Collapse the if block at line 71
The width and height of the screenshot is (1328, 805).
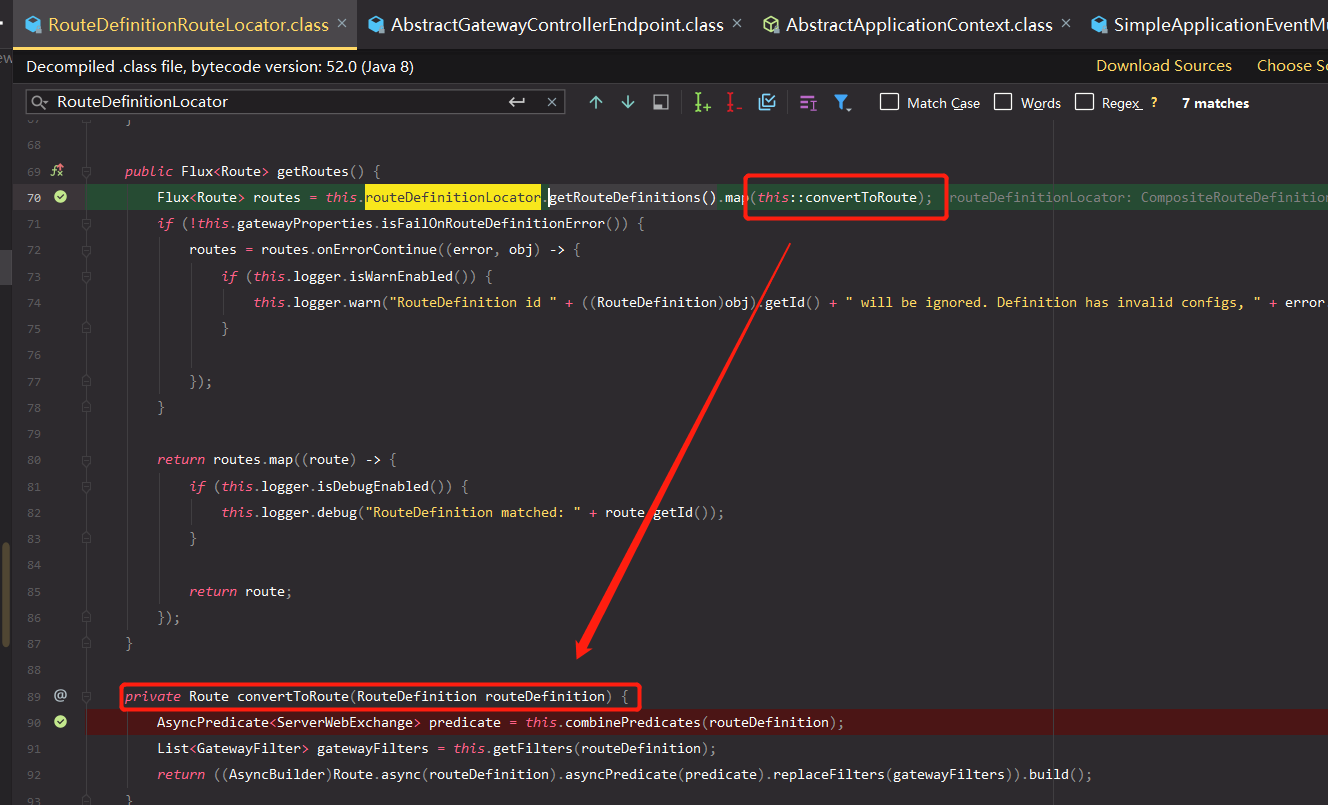(x=87, y=223)
